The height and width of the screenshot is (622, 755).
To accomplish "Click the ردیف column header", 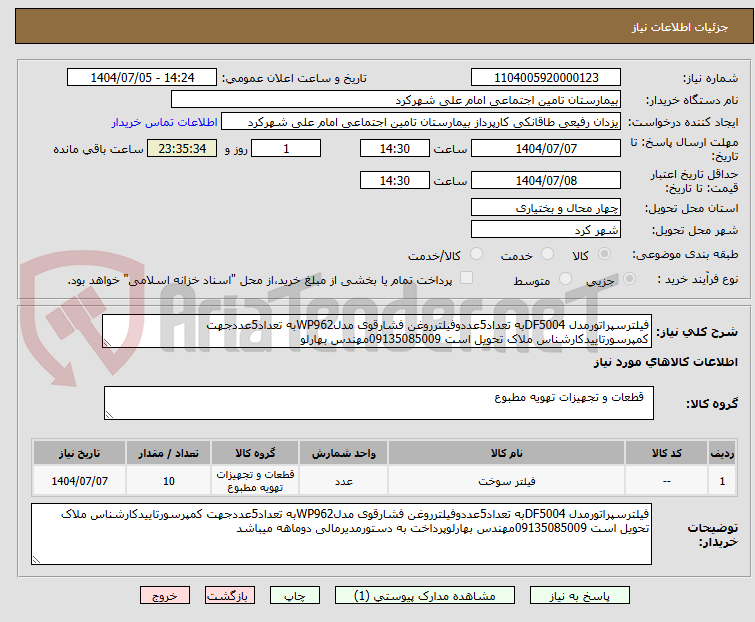I will coord(722,453).
